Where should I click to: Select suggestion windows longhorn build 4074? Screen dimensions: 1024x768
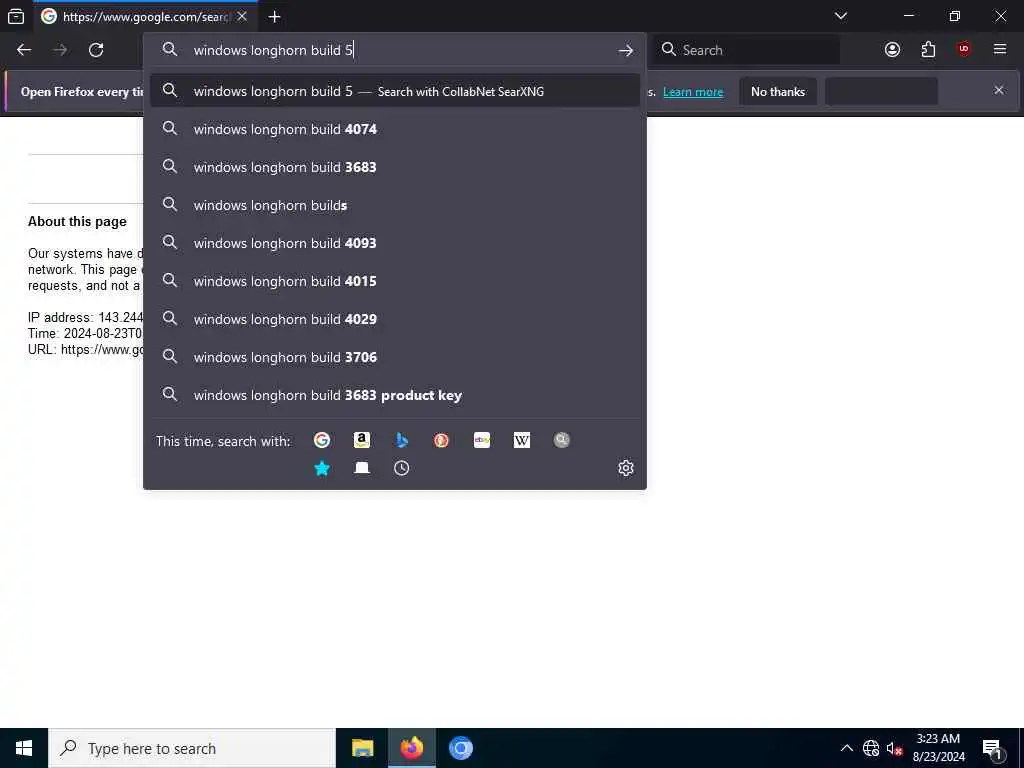(394, 129)
